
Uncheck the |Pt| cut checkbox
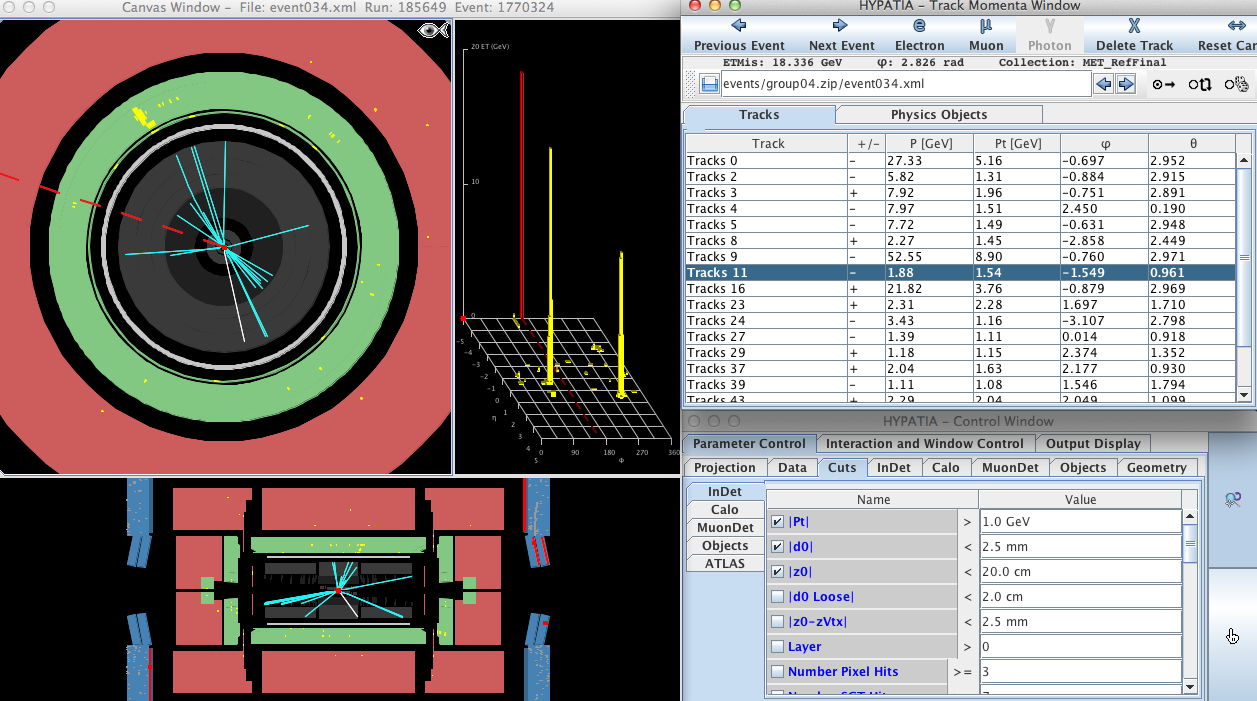[x=777, y=522]
